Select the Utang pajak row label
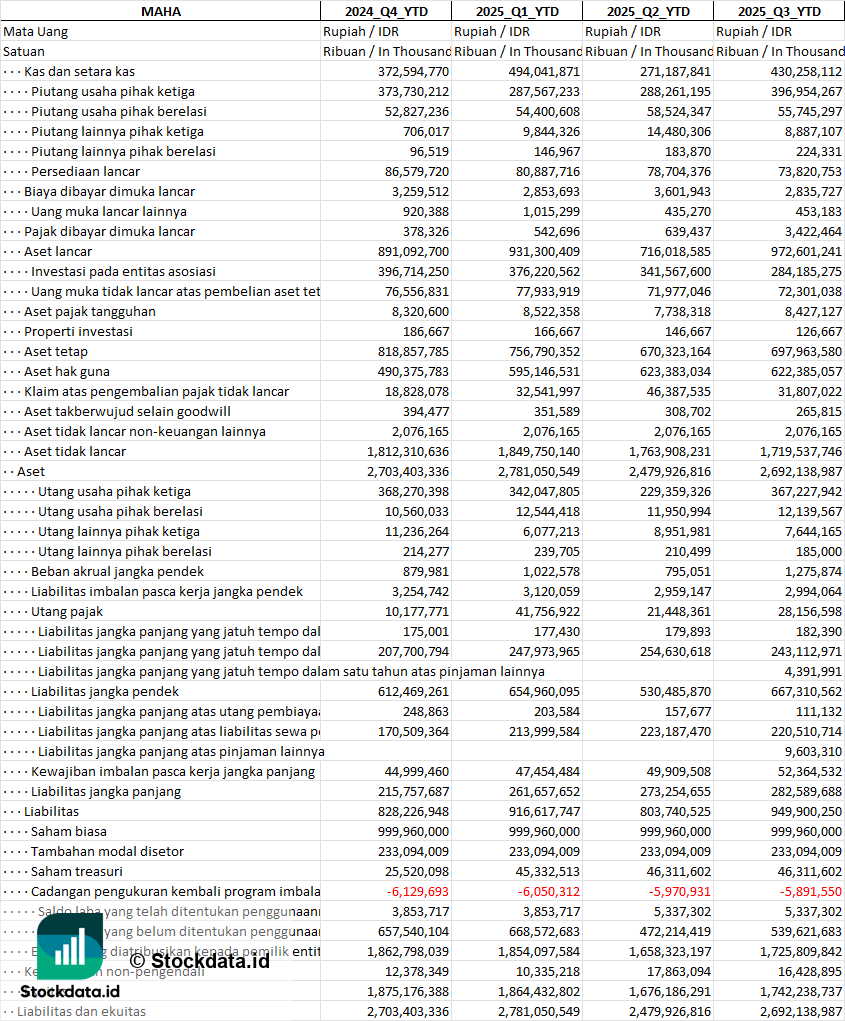The width and height of the screenshot is (845, 1021). coord(66,612)
